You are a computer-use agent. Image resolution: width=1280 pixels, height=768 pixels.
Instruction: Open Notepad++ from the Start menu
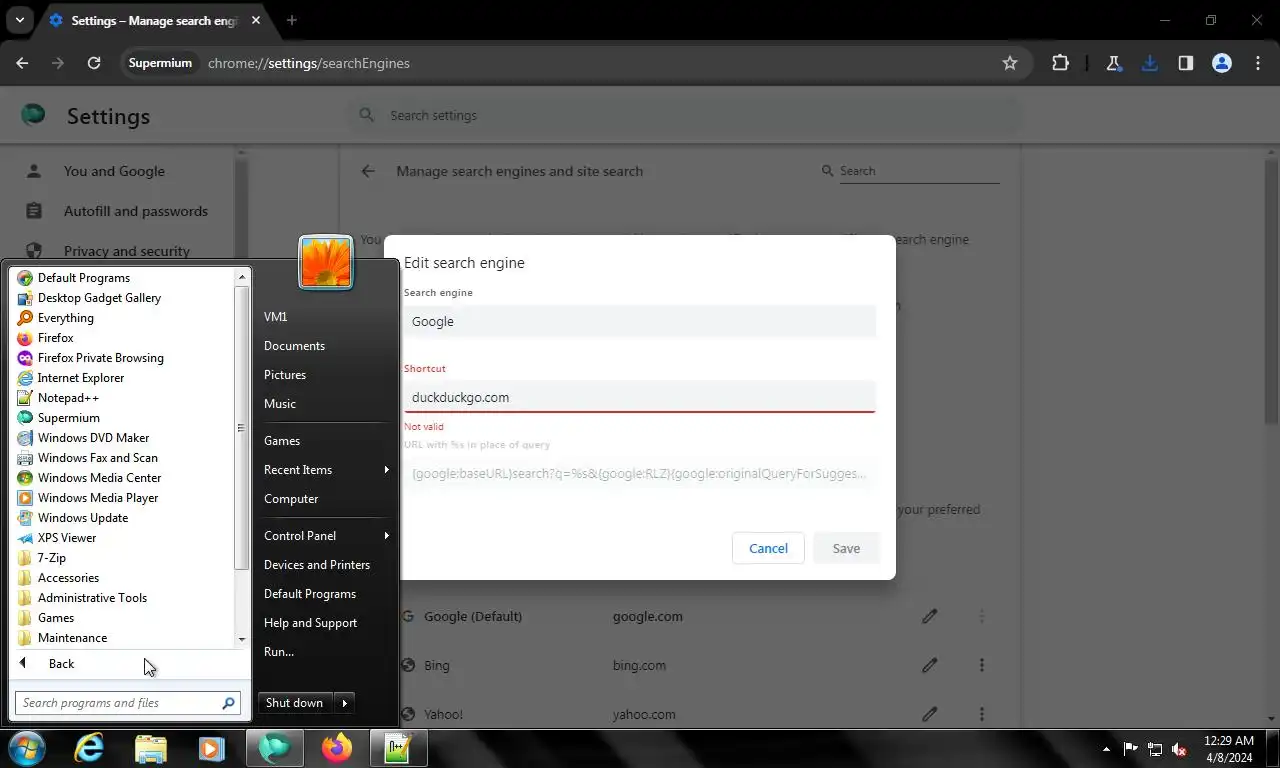[68, 398]
